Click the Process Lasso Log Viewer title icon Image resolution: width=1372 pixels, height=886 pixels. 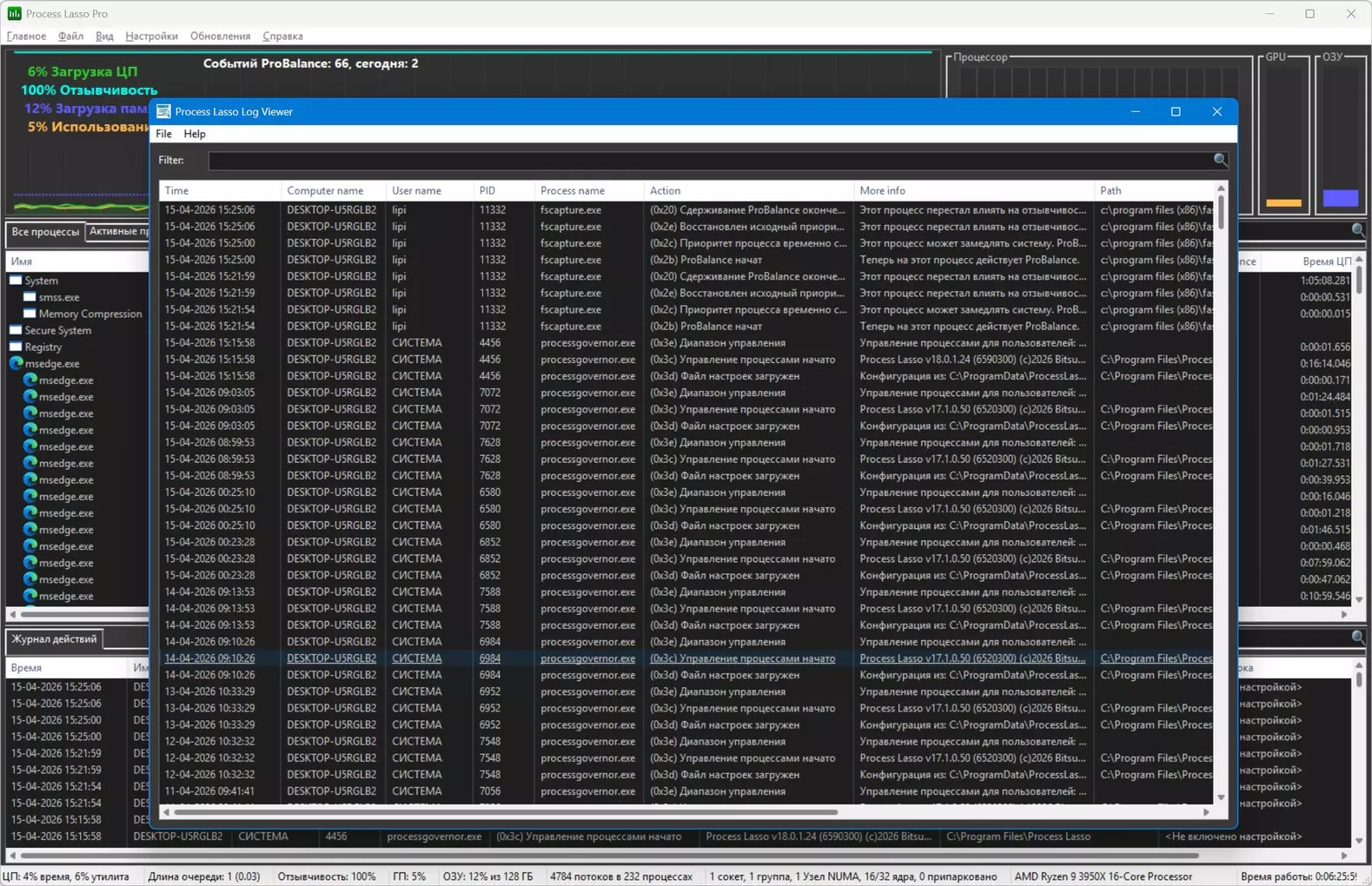pos(163,111)
